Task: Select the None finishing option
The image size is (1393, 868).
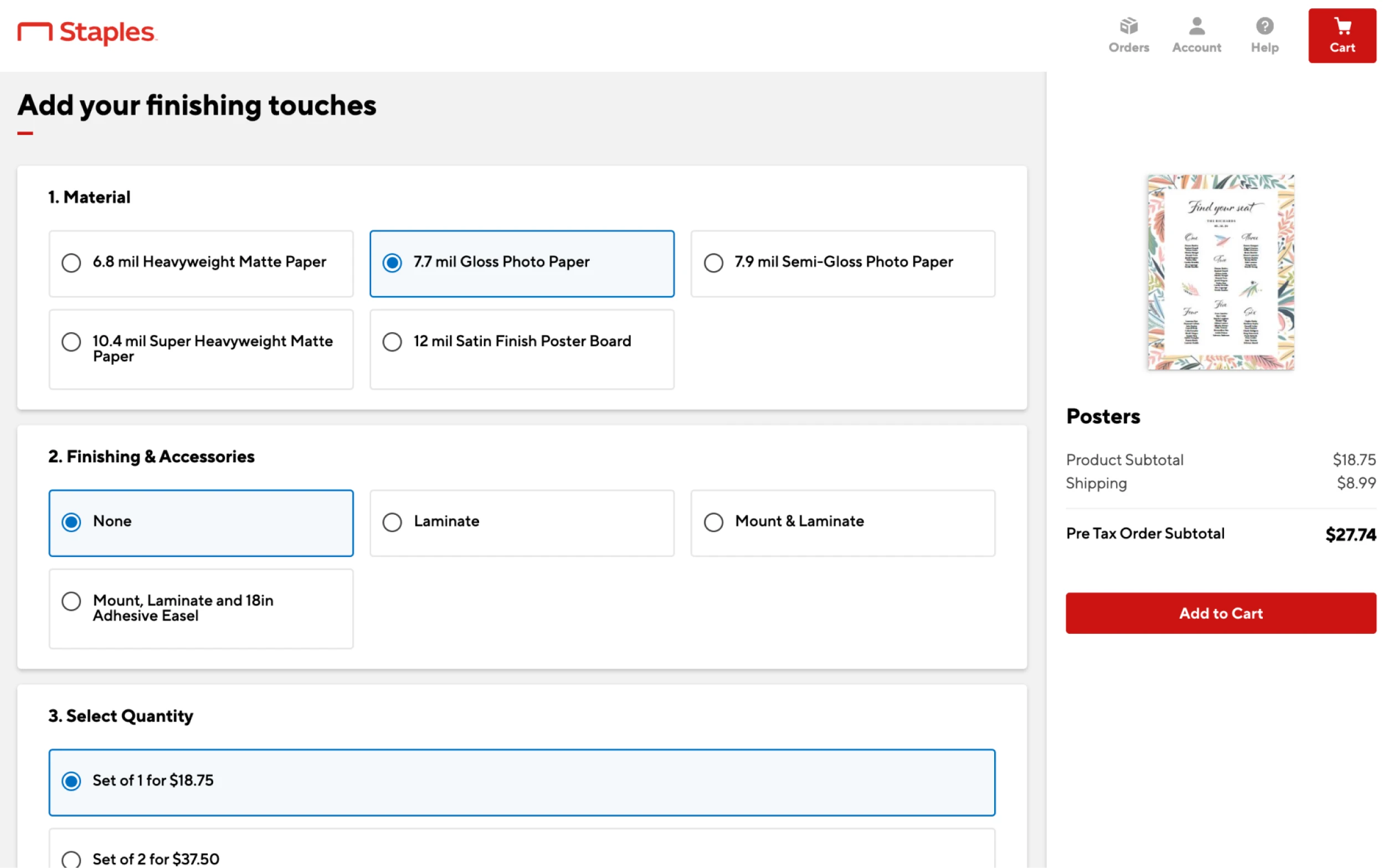Action: point(71,522)
